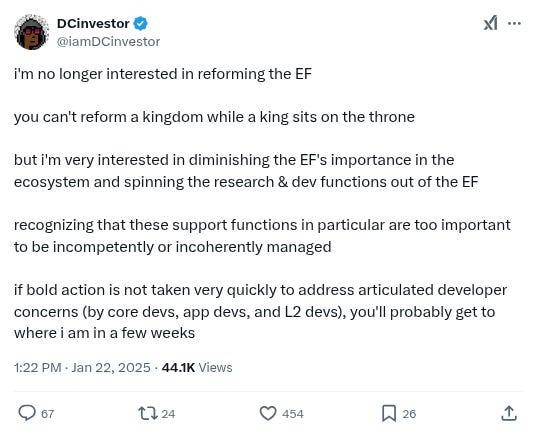Click the Grok xI icon
The width and height of the screenshot is (534, 434).
coord(490,24)
